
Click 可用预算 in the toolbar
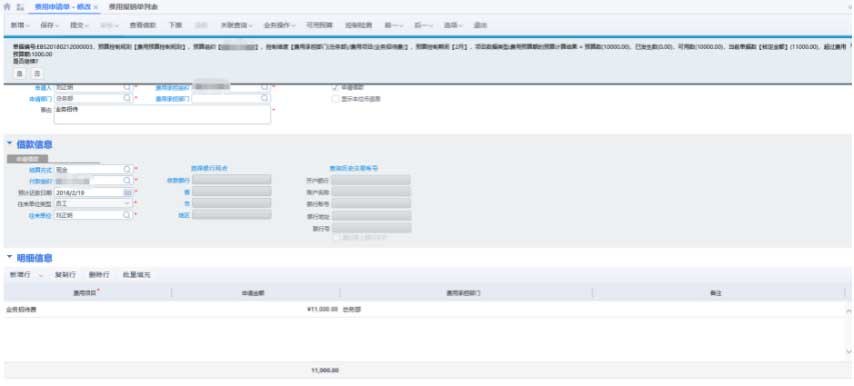coord(319,25)
